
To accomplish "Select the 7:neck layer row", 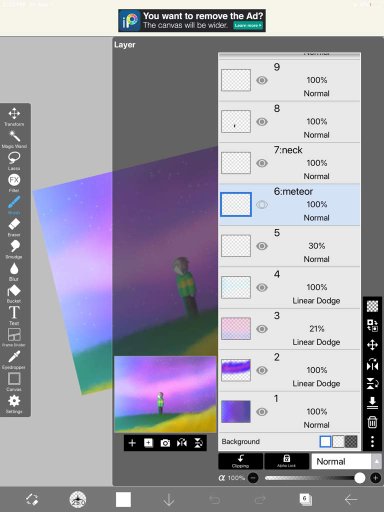I will click(x=289, y=163).
